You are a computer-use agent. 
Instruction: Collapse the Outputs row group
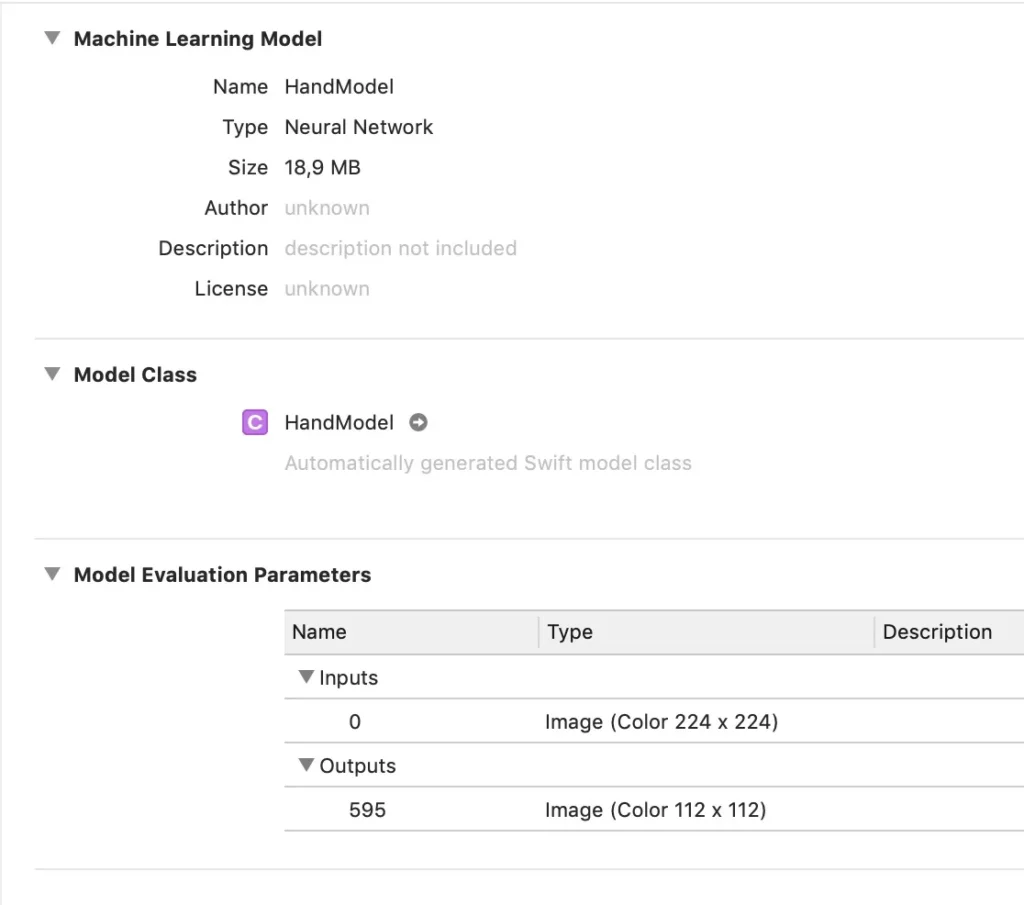point(306,765)
